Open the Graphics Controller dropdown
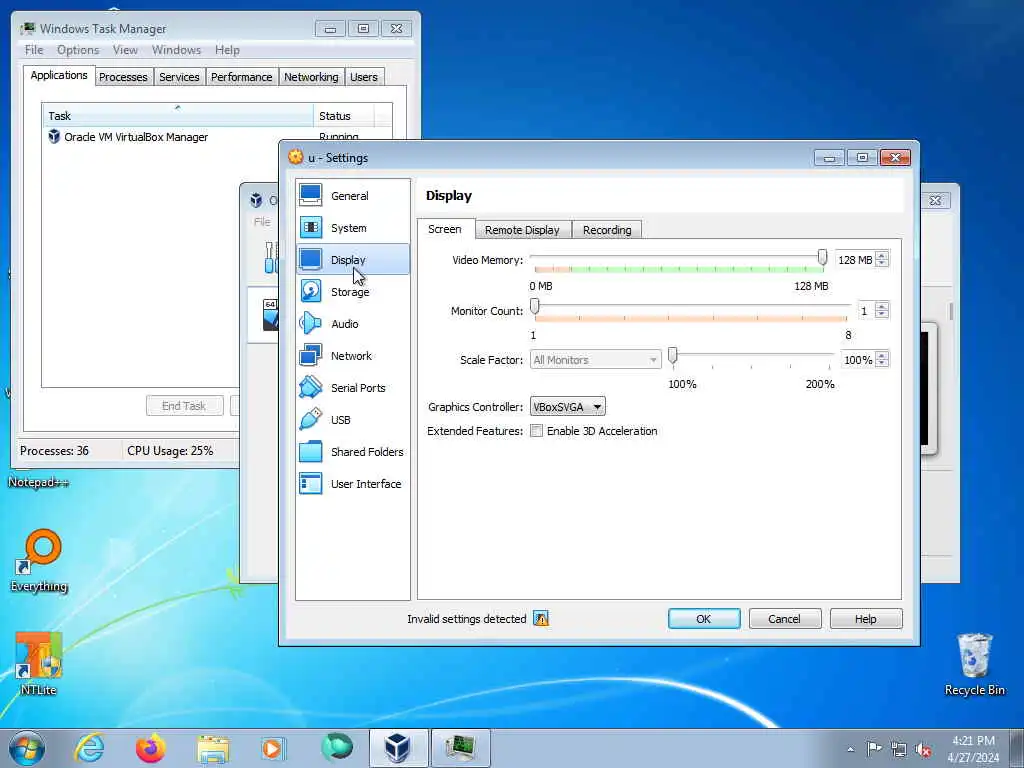 pos(568,406)
